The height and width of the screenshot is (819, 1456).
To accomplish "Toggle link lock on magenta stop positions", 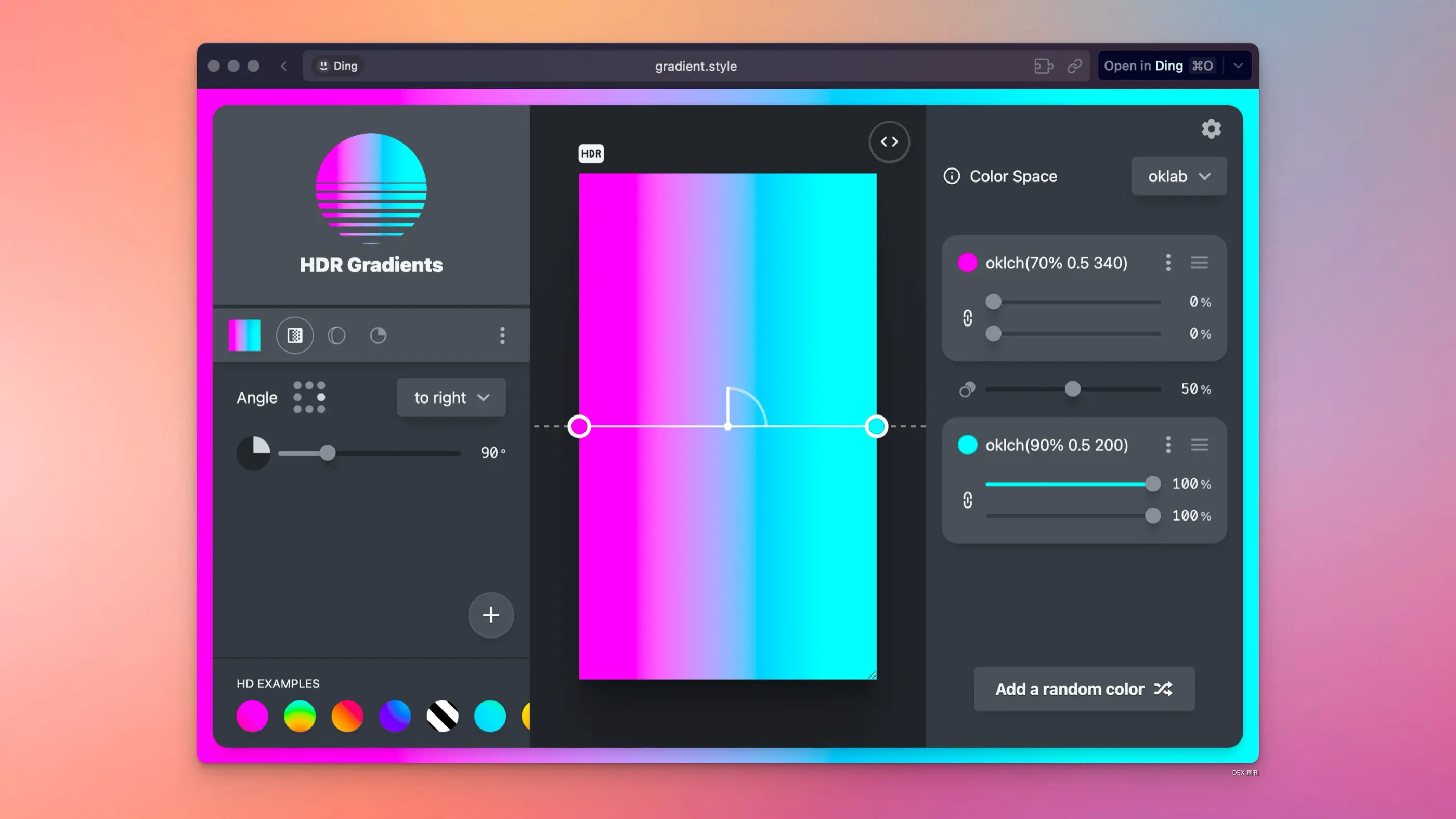I will point(968,318).
